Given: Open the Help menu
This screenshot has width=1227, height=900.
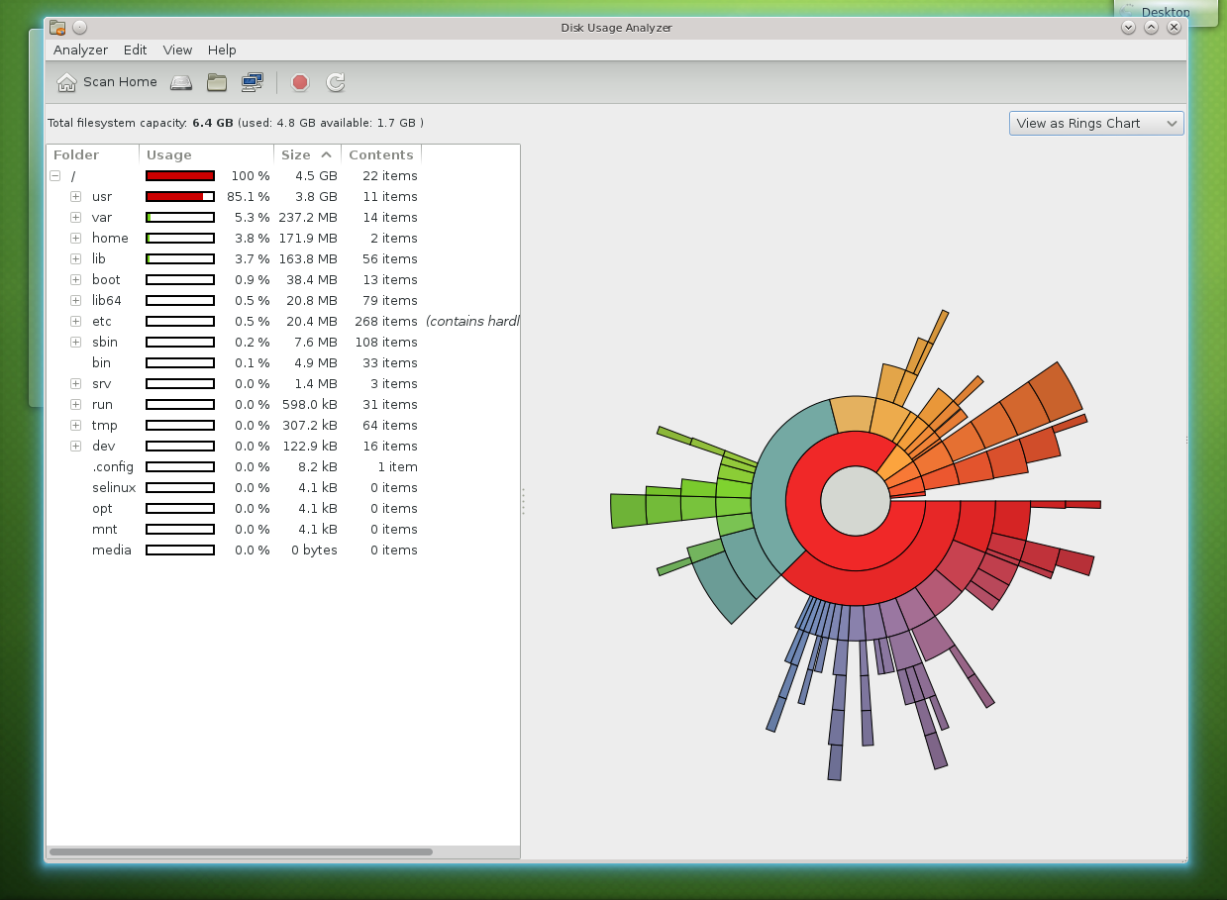Looking at the screenshot, I should [x=222, y=50].
